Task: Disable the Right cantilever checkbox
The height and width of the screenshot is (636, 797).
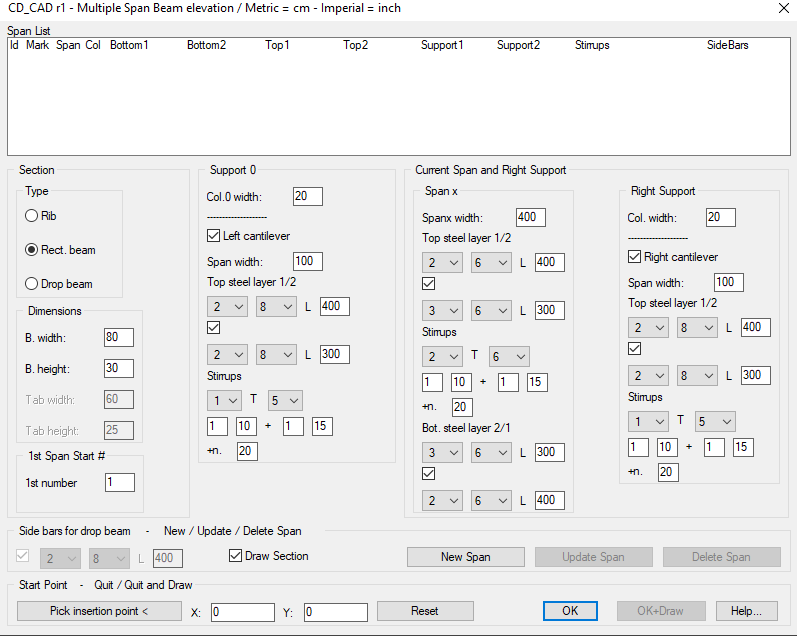Action: click(x=635, y=257)
